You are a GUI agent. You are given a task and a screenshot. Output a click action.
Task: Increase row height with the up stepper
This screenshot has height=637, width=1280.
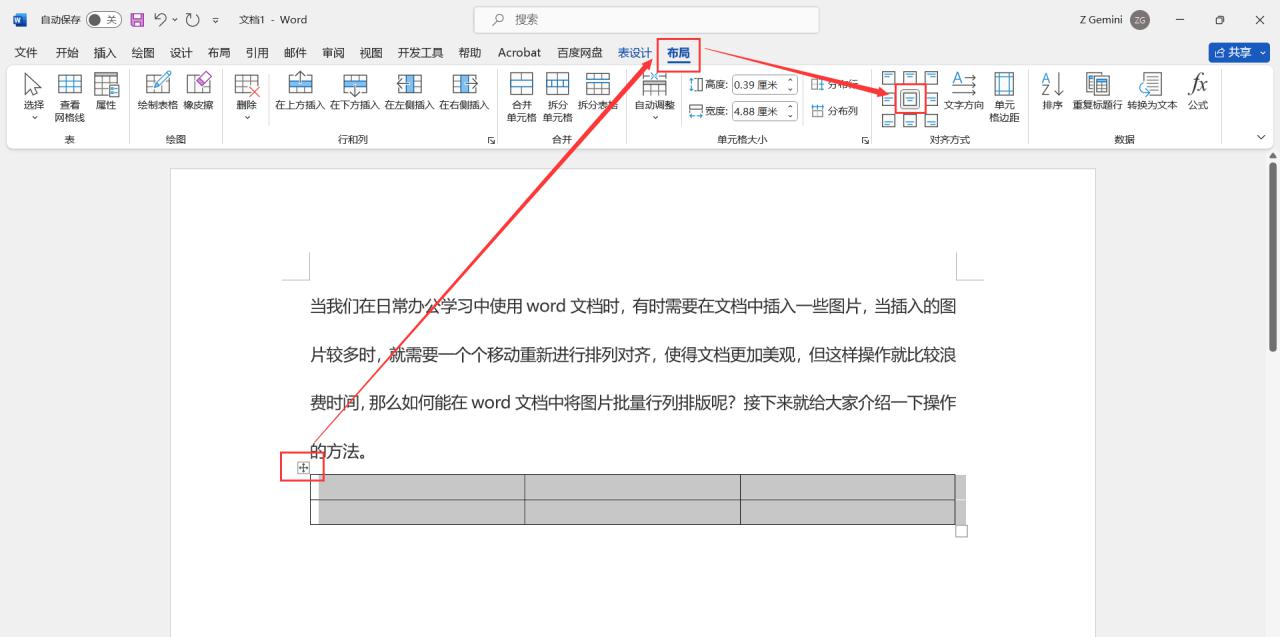click(x=790, y=81)
